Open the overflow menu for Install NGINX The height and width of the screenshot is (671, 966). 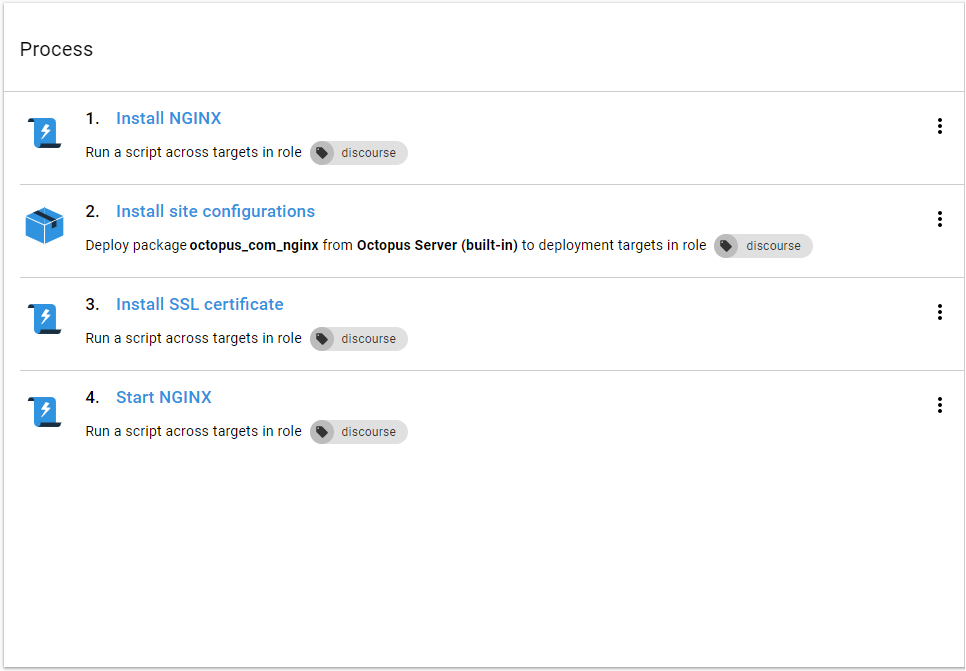[x=940, y=126]
